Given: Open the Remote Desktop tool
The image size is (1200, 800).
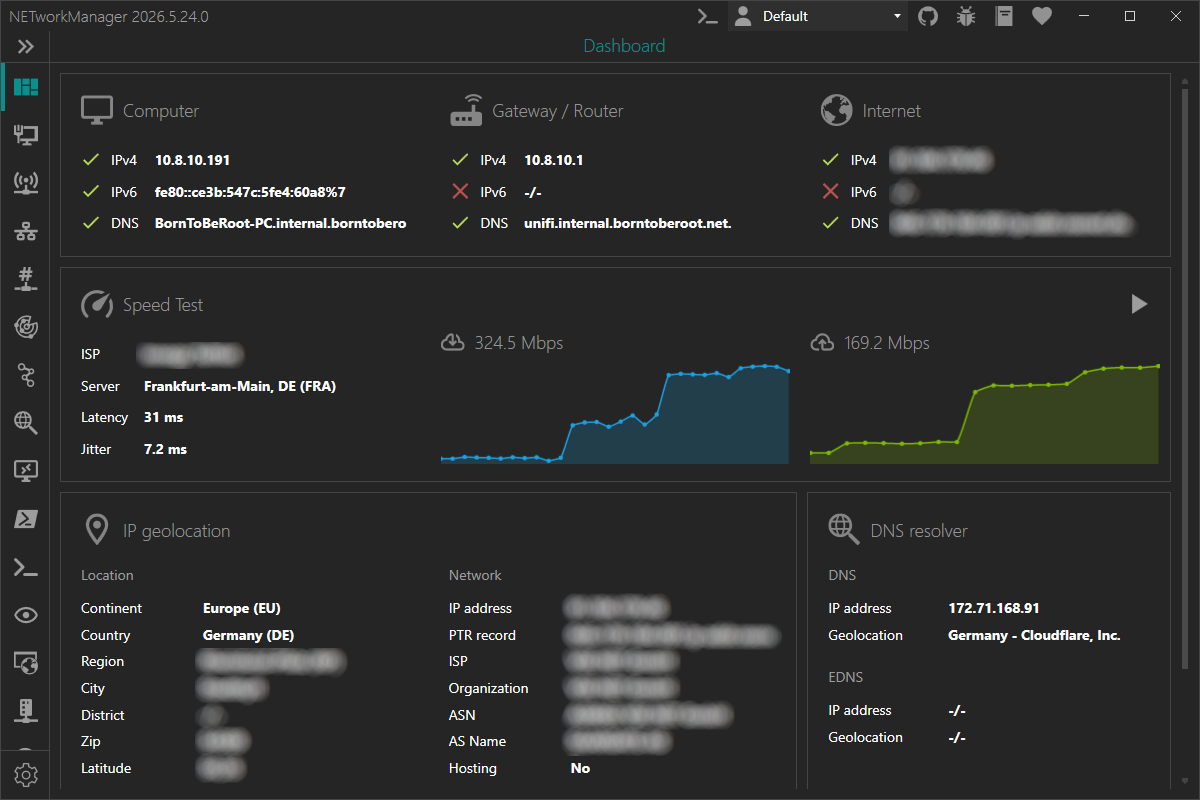Looking at the screenshot, I should (26, 471).
